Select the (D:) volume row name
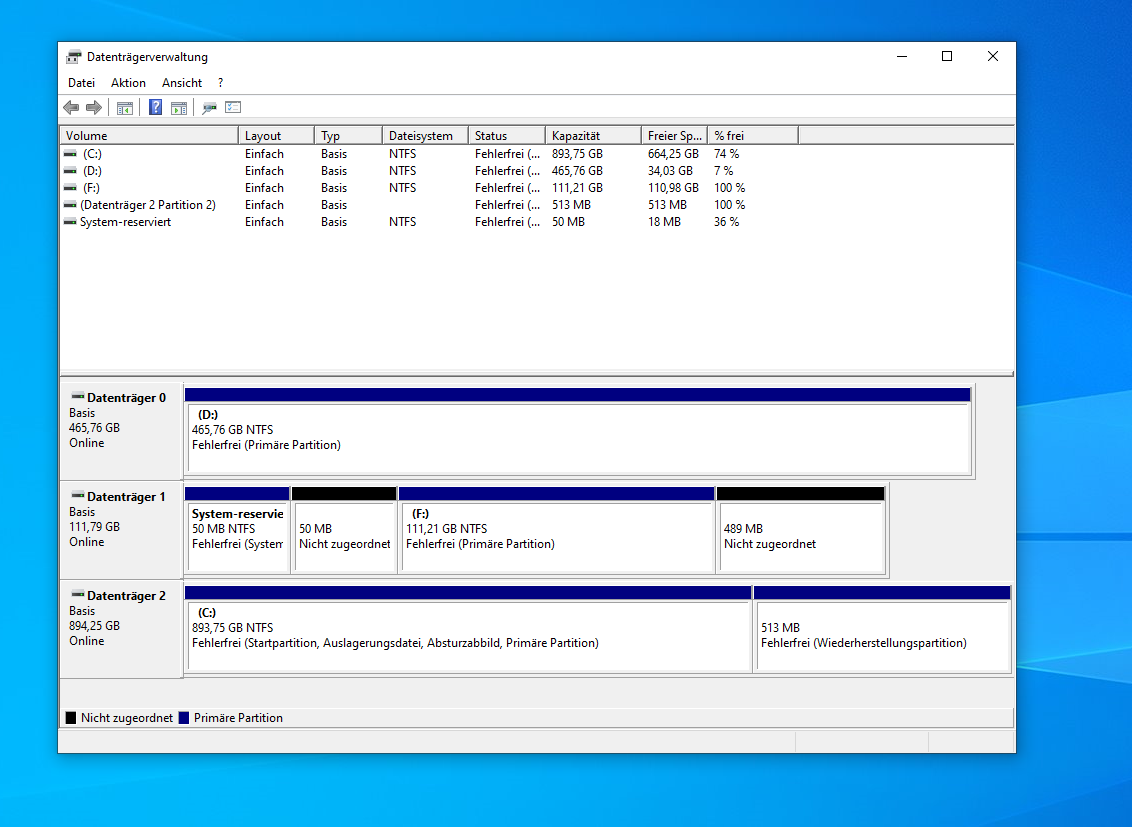This screenshot has height=827, width=1132. 92,171
